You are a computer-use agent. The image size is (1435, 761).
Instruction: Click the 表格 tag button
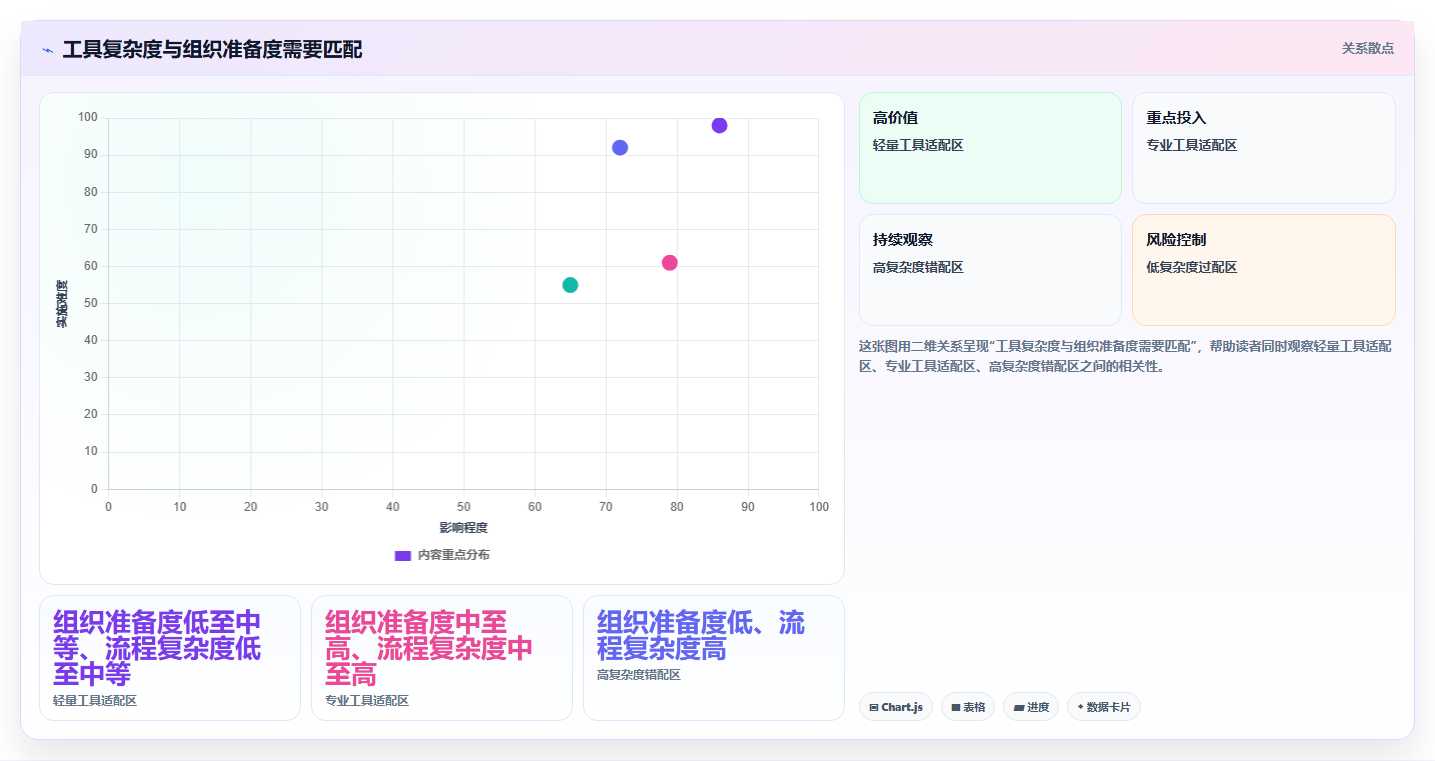pyautogui.click(x=968, y=707)
